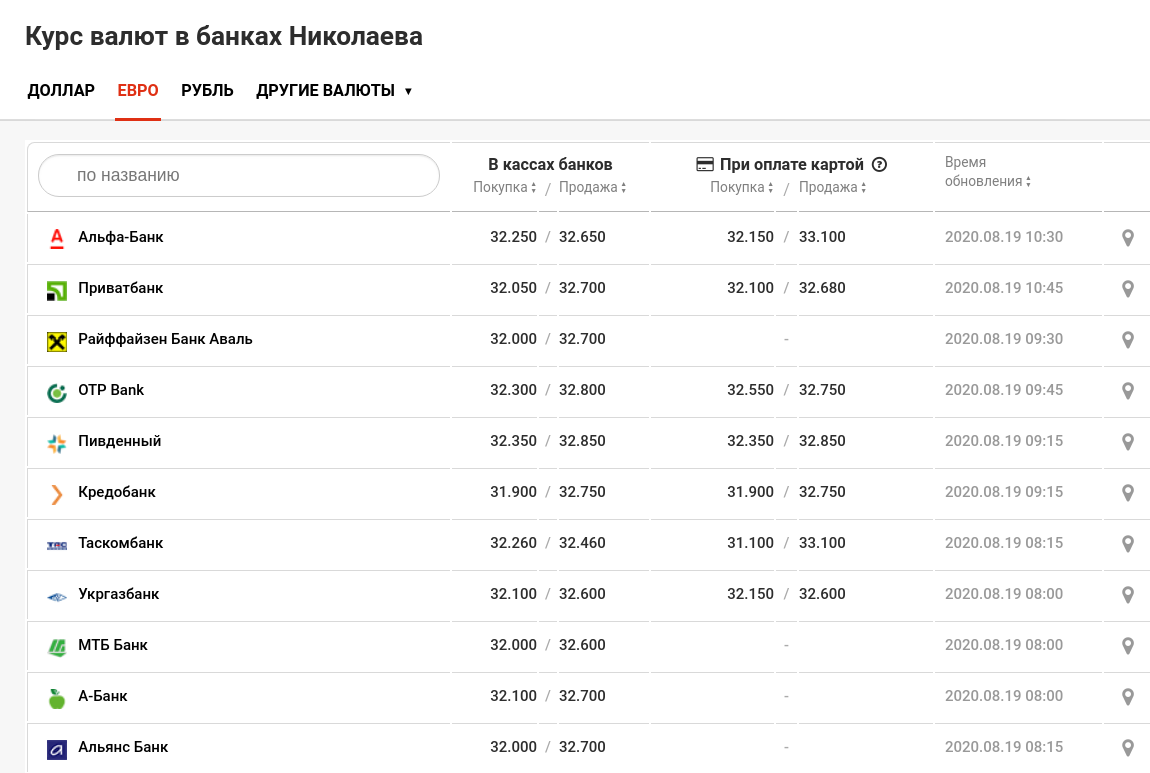Click Таскомбанк cash buy rate 32.260
Screen dimensions: 1150x773
(513, 543)
